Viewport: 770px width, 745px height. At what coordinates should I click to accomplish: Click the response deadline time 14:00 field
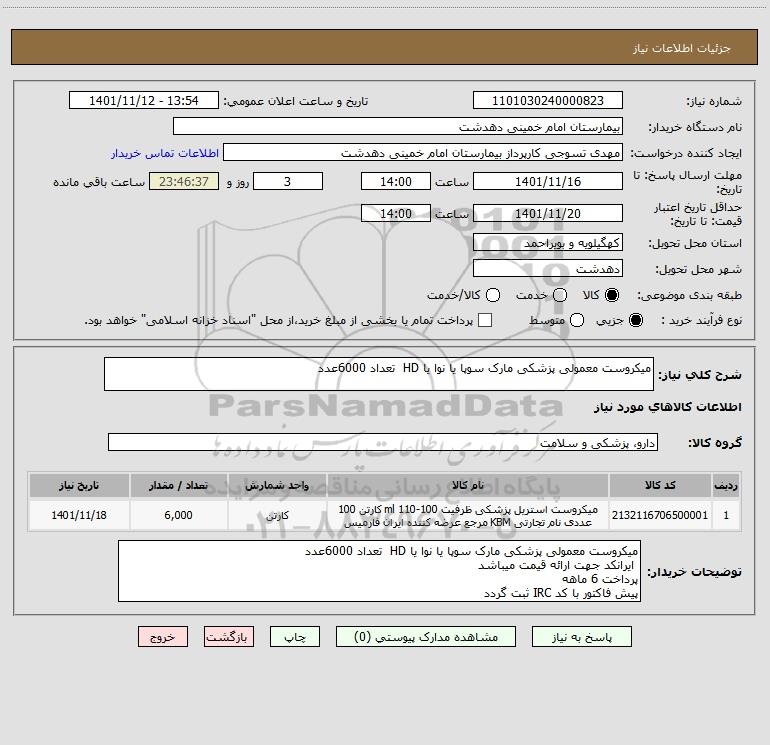coord(396,181)
